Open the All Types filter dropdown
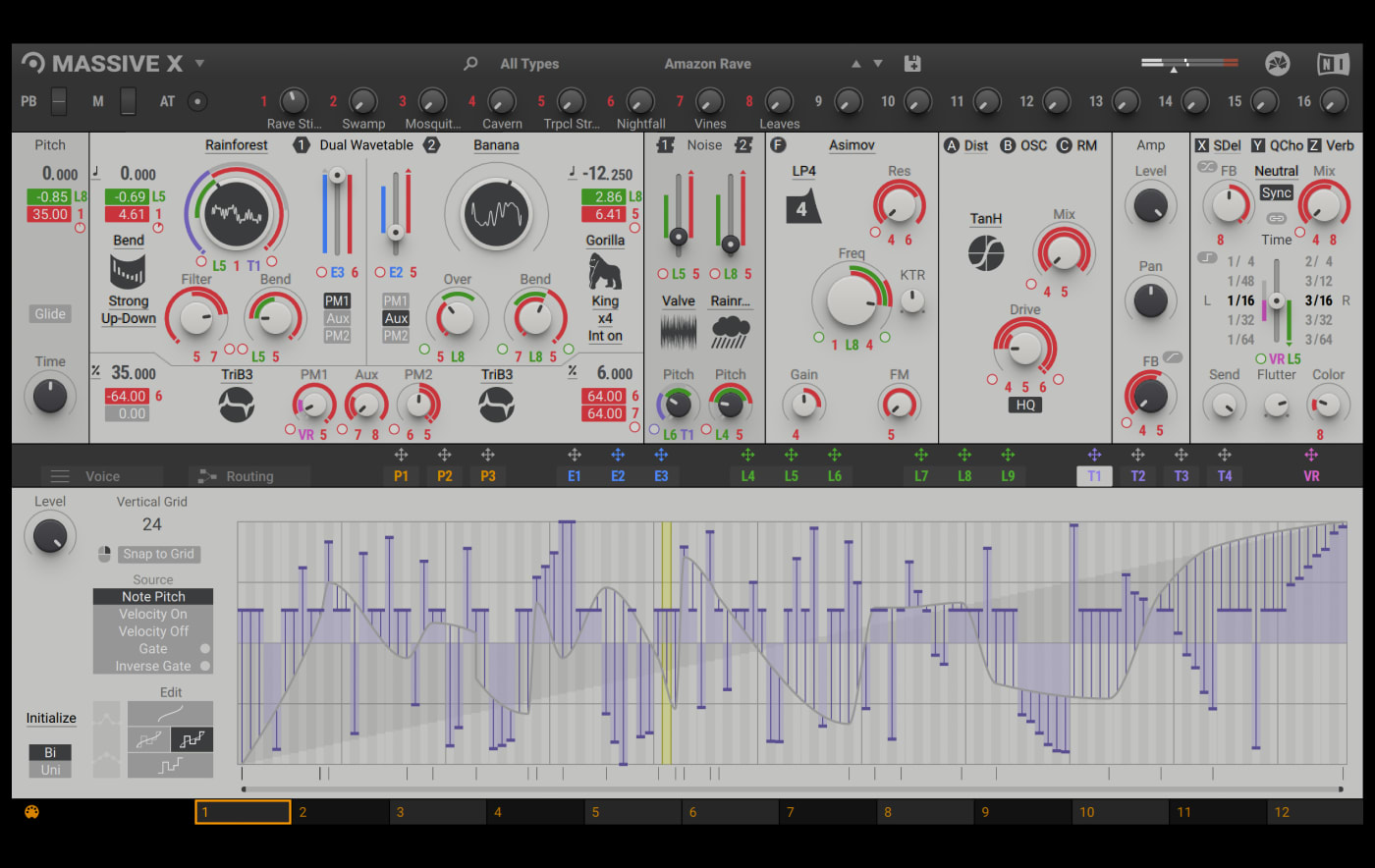This screenshot has height=868, width=1375. click(529, 64)
